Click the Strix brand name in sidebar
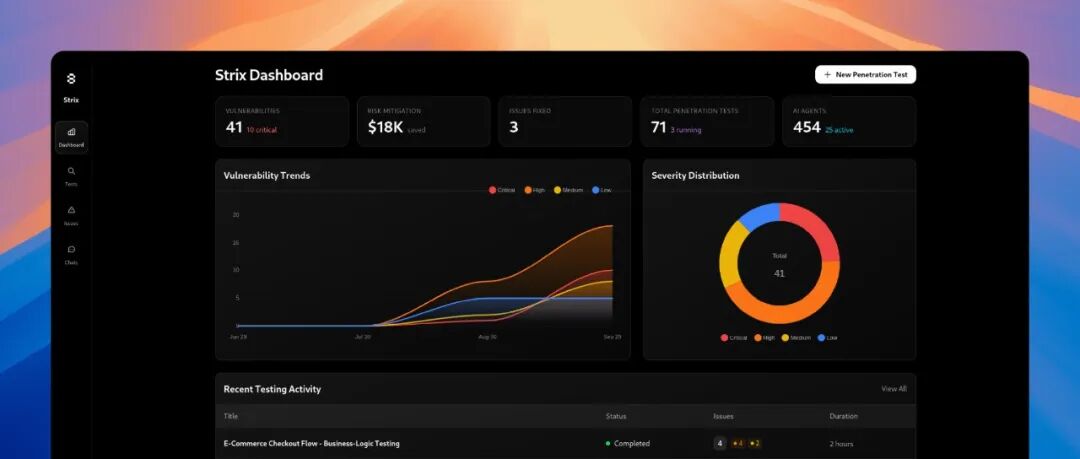This screenshot has height=459, width=1080. [x=71, y=100]
